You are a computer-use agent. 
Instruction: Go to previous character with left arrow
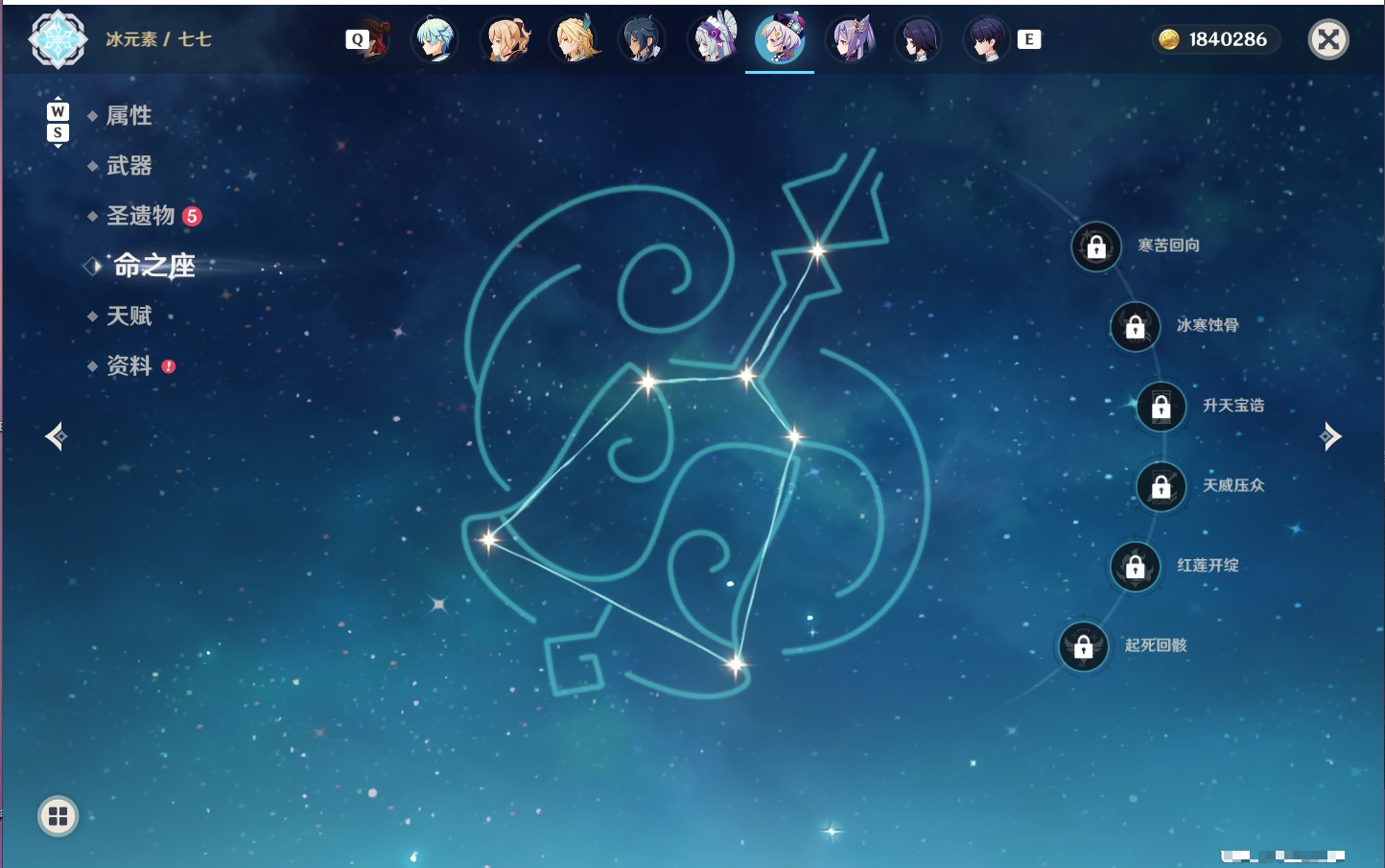56,436
